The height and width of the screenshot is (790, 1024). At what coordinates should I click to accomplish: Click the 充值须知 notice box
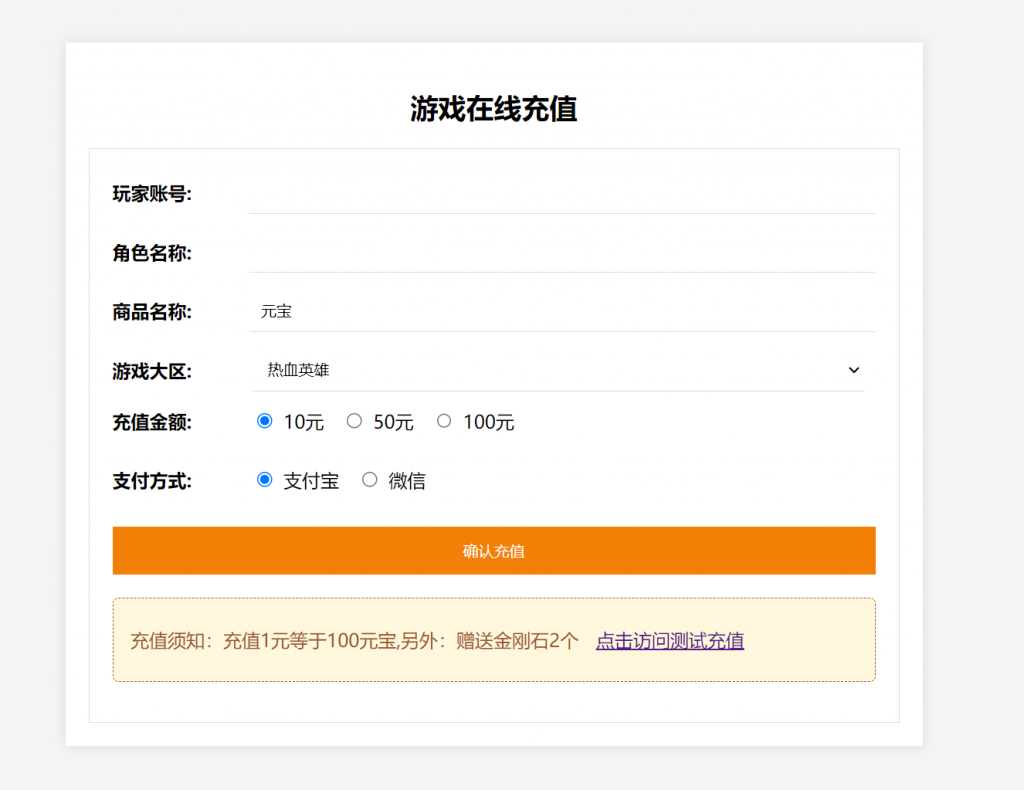pos(493,639)
